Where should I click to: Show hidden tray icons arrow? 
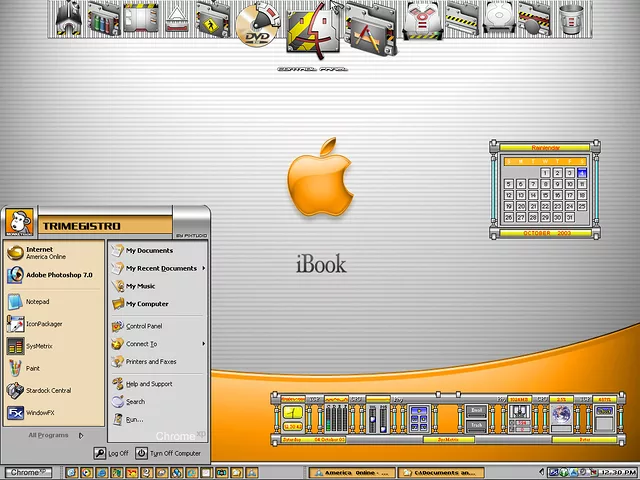tap(542, 473)
